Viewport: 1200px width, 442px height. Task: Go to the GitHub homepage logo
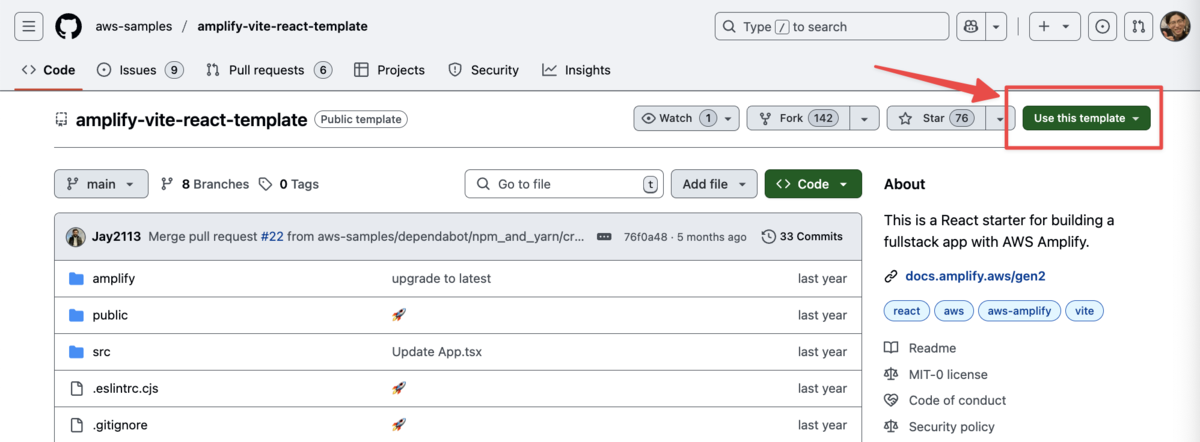point(68,26)
